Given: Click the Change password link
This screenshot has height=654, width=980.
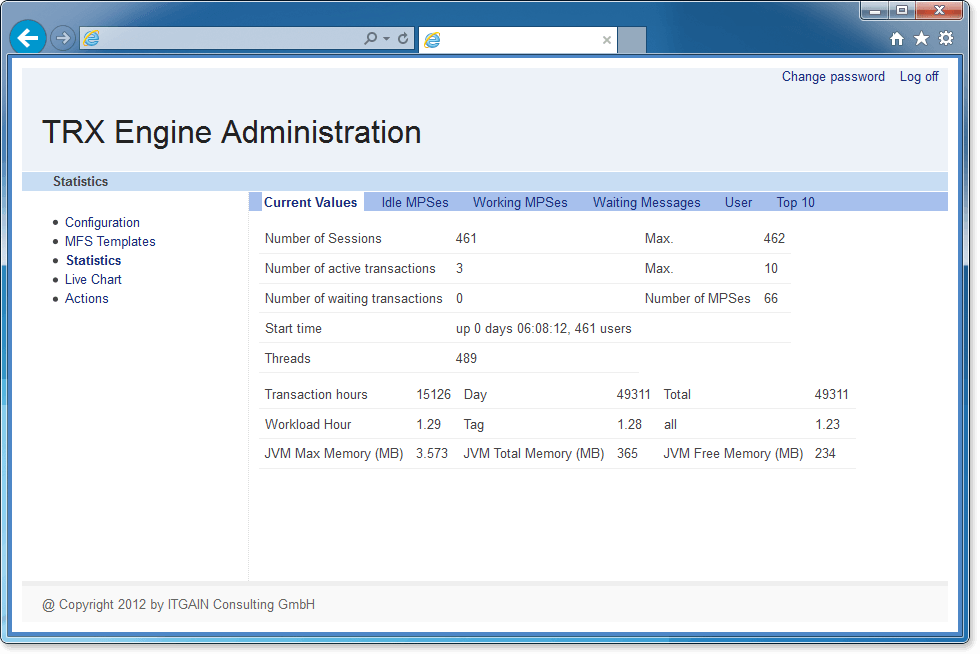Looking at the screenshot, I should click(x=833, y=76).
